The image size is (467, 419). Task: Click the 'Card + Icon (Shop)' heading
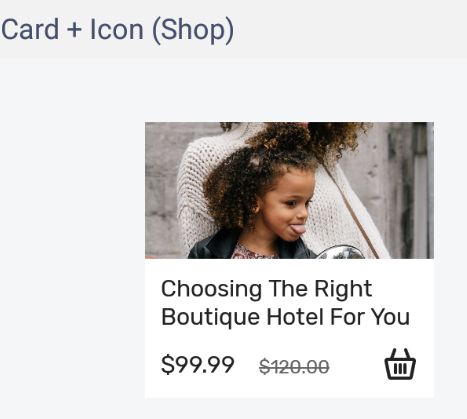(x=117, y=30)
